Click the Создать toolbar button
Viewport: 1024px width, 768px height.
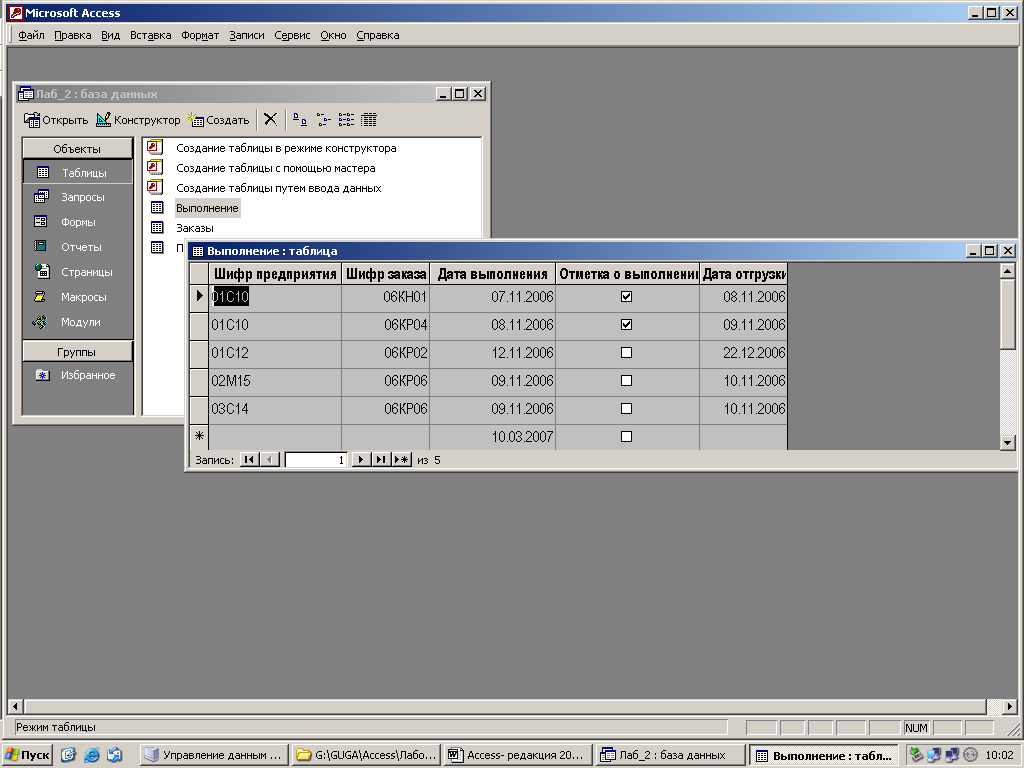[219, 120]
